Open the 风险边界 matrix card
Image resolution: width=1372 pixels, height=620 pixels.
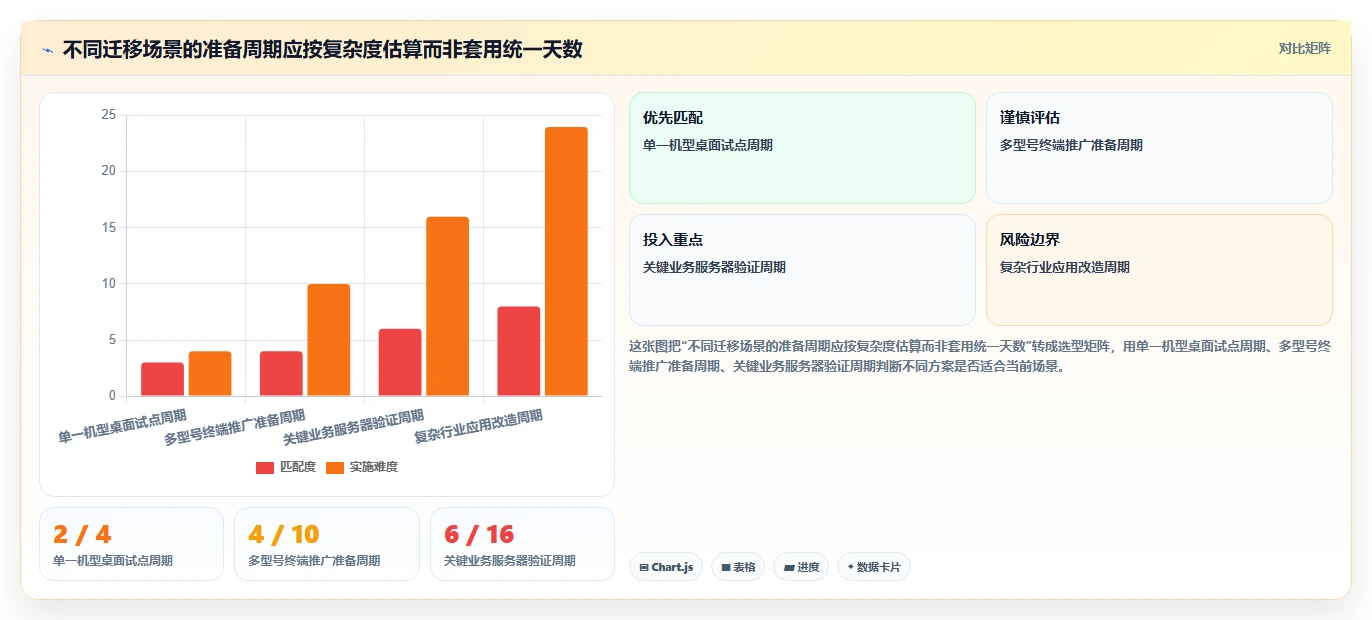(1159, 270)
